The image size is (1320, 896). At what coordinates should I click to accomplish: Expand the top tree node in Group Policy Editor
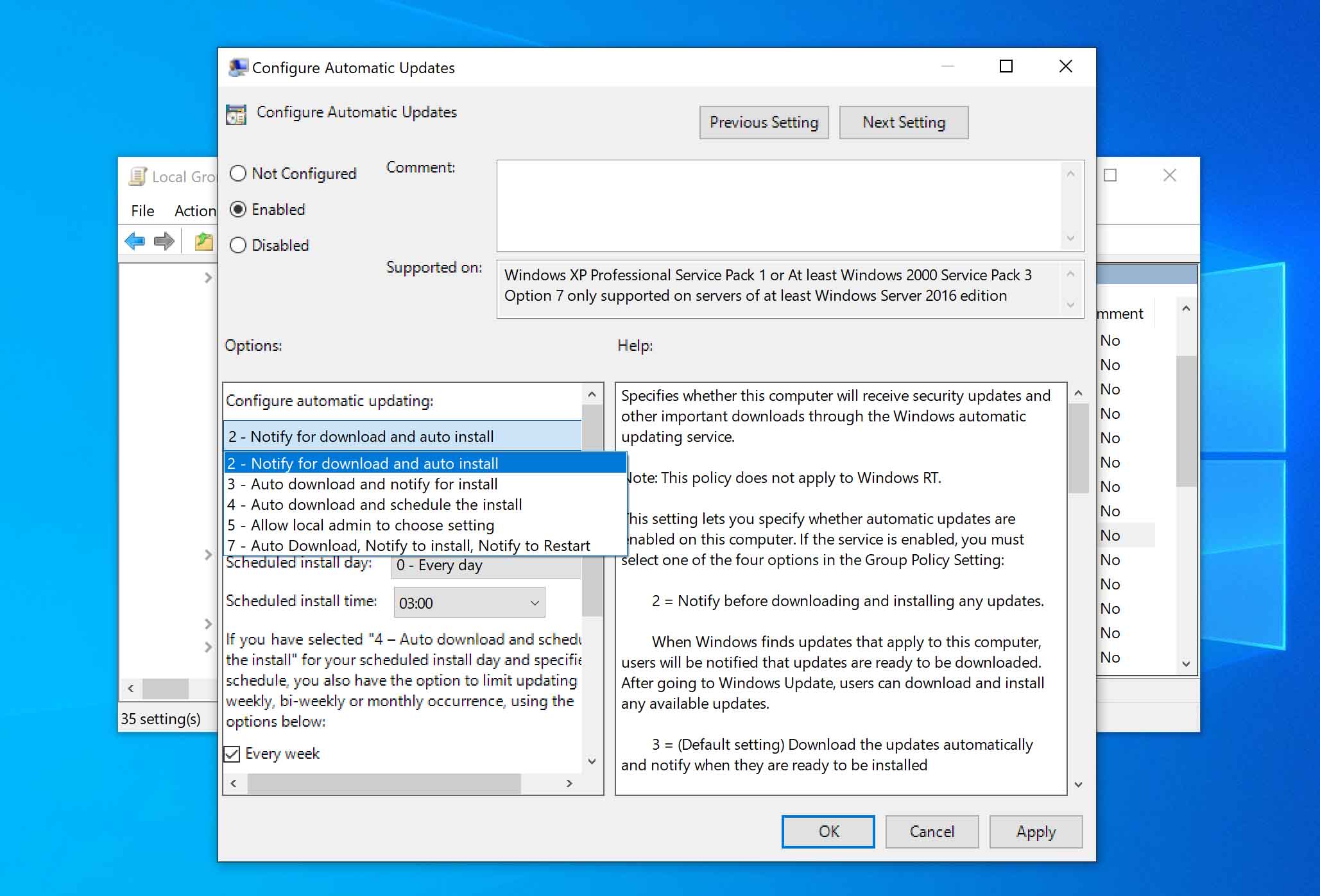tap(208, 278)
